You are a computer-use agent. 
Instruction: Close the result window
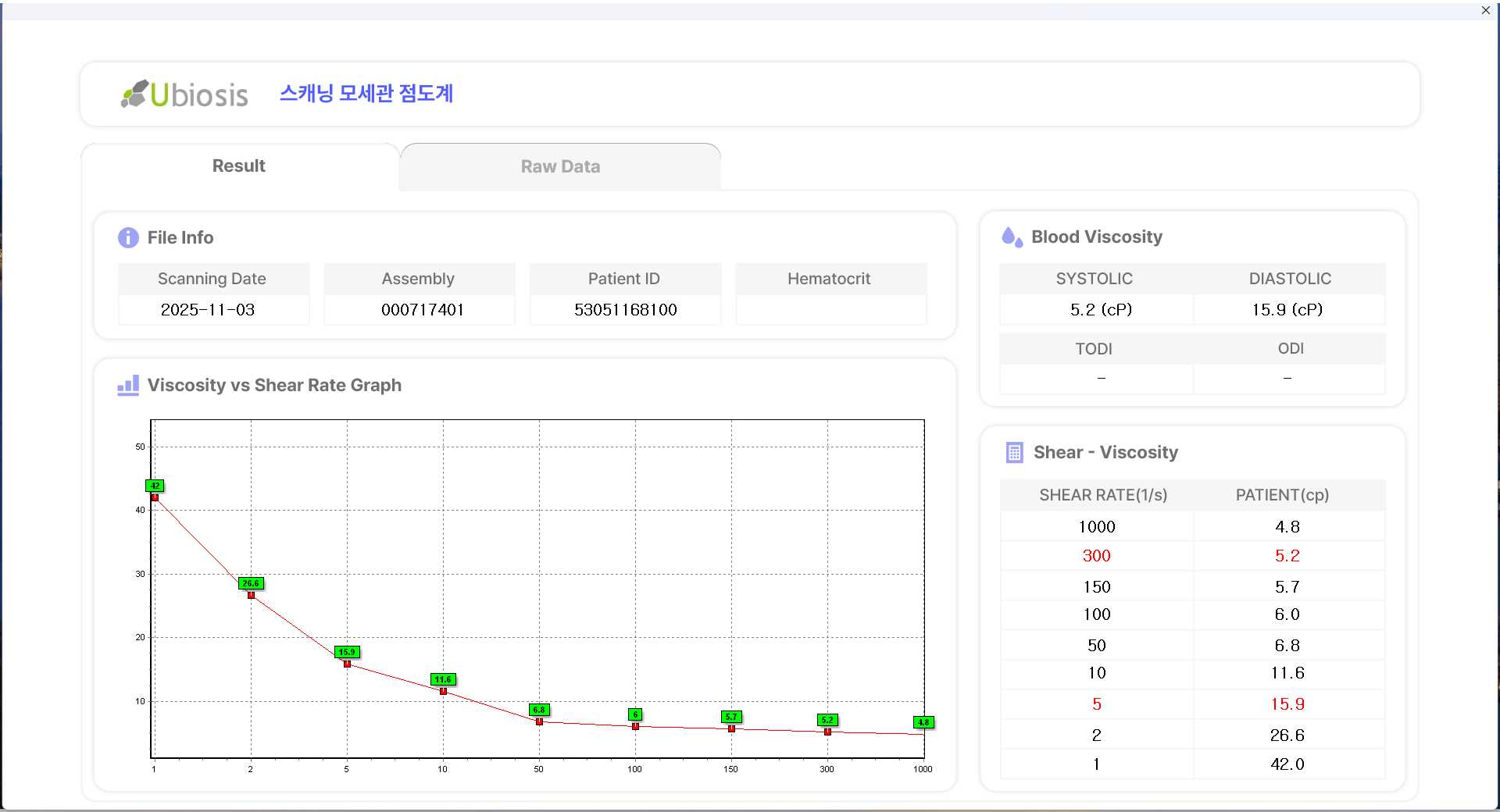coord(1485,10)
